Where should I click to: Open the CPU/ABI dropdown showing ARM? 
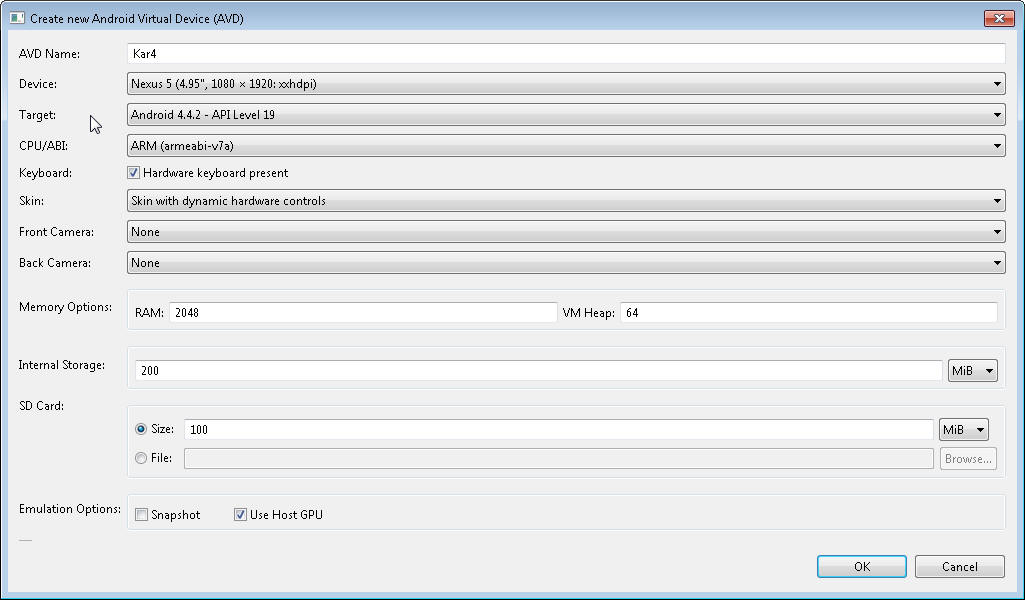pyautogui.click(x=565, y=146)
